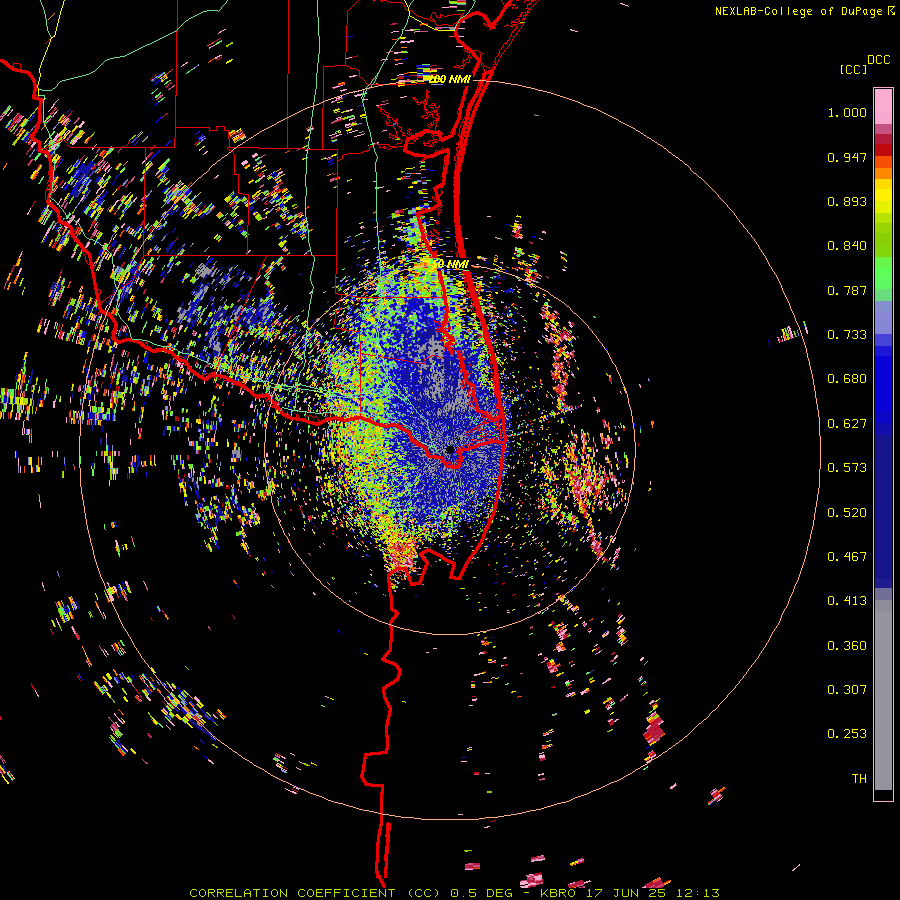Select the 0.413 scale value

[847, 601]
